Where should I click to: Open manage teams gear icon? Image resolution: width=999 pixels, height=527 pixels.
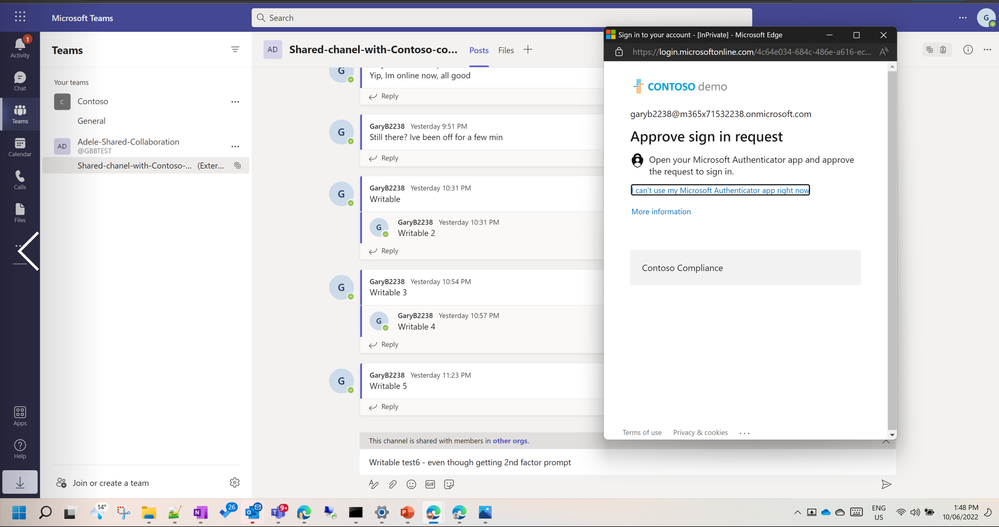click(234, 483)
